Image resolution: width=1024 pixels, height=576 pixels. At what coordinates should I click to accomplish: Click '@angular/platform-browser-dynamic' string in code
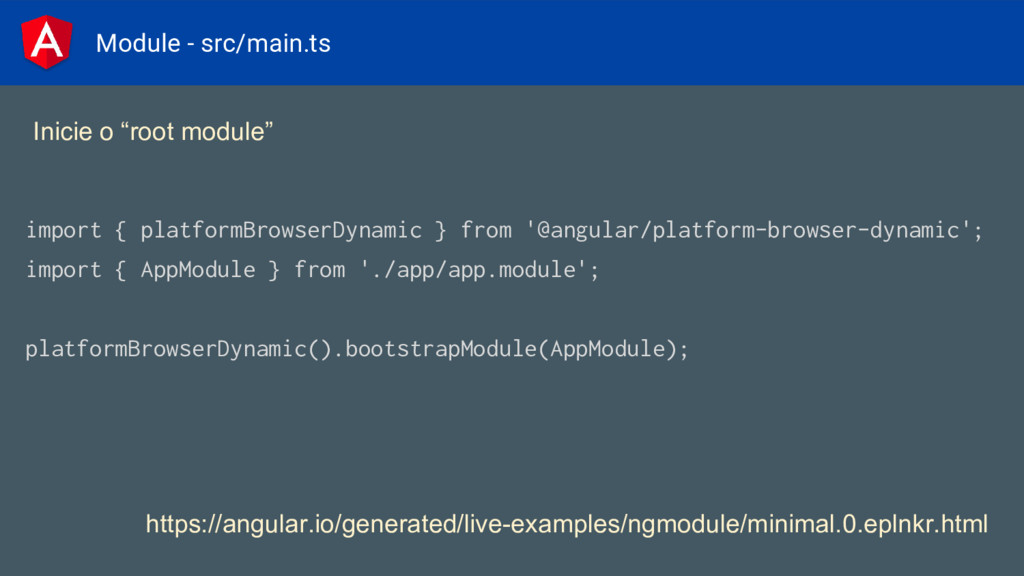pos(748,231)
